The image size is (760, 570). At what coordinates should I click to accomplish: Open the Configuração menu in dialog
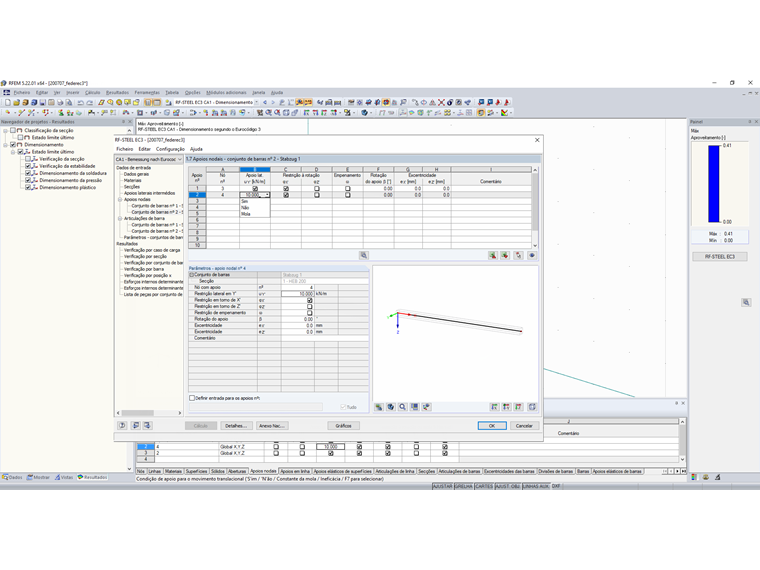[x=170, y=149]
